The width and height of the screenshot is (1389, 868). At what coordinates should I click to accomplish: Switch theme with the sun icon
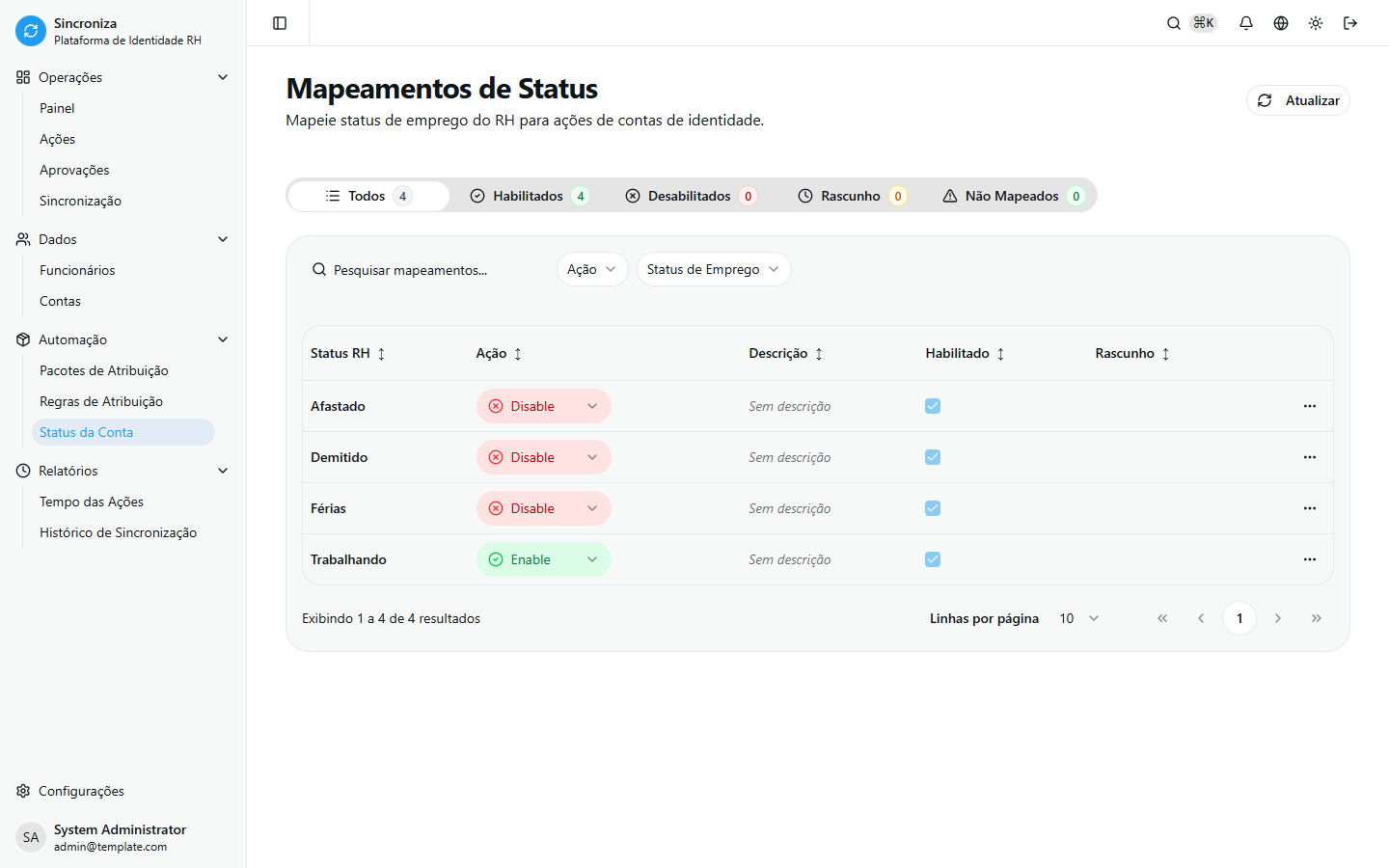click(x=1315, y=22)
